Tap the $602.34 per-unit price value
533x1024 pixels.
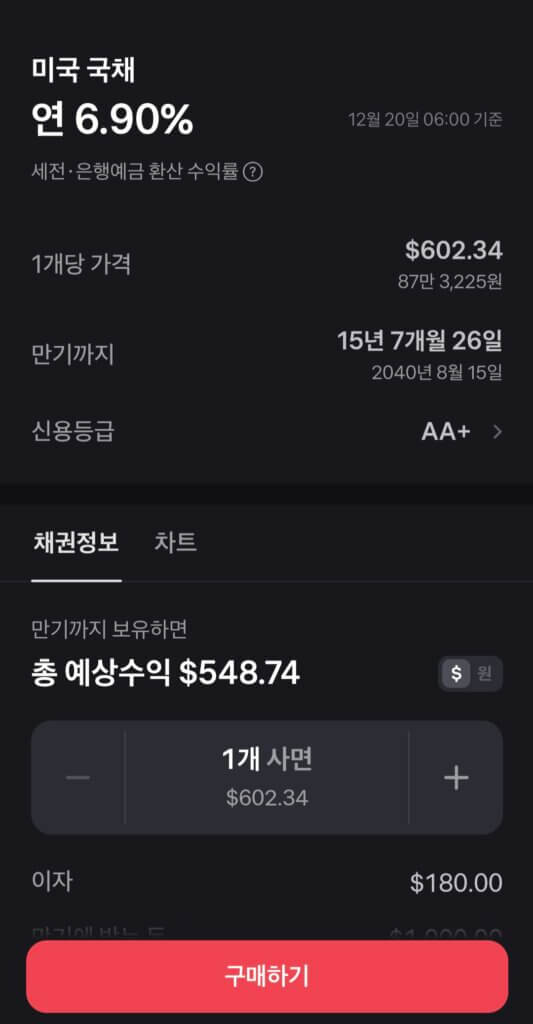[453, 250]
